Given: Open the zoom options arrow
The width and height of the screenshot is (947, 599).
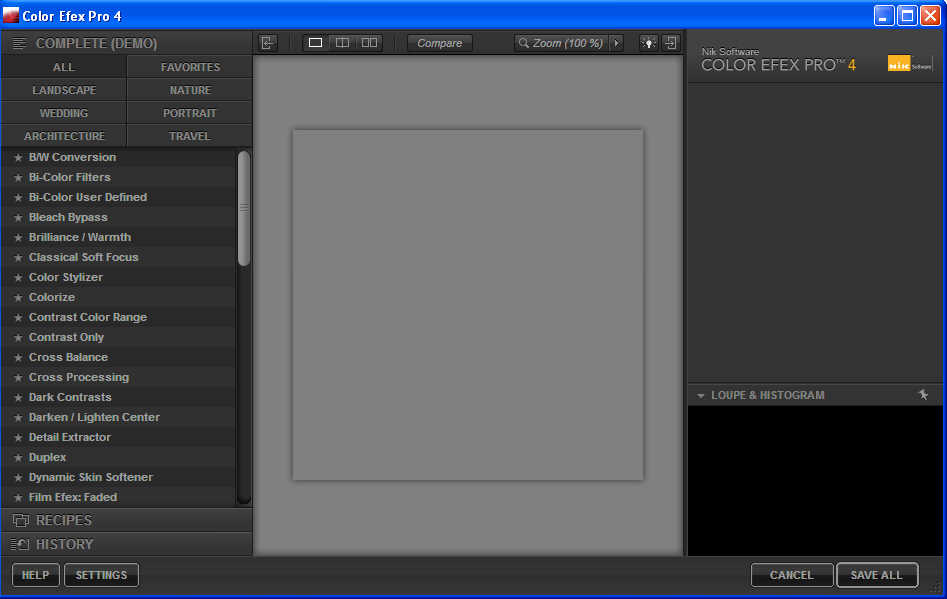Looking at the screenshot, I should 617,43.
